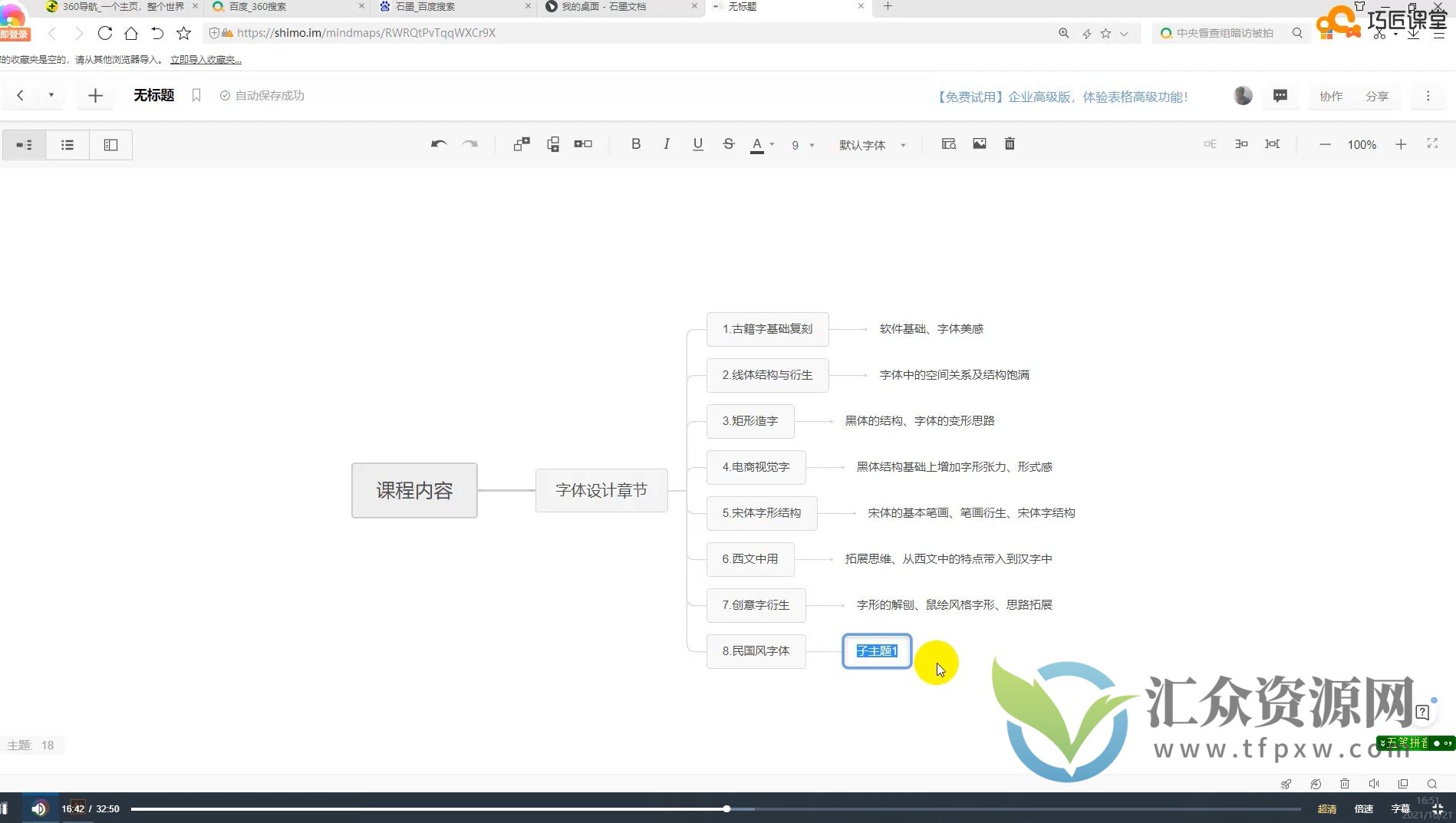Delete selected node with the trash icon
Screen dimensions: 1456x823
point(1010,143)
